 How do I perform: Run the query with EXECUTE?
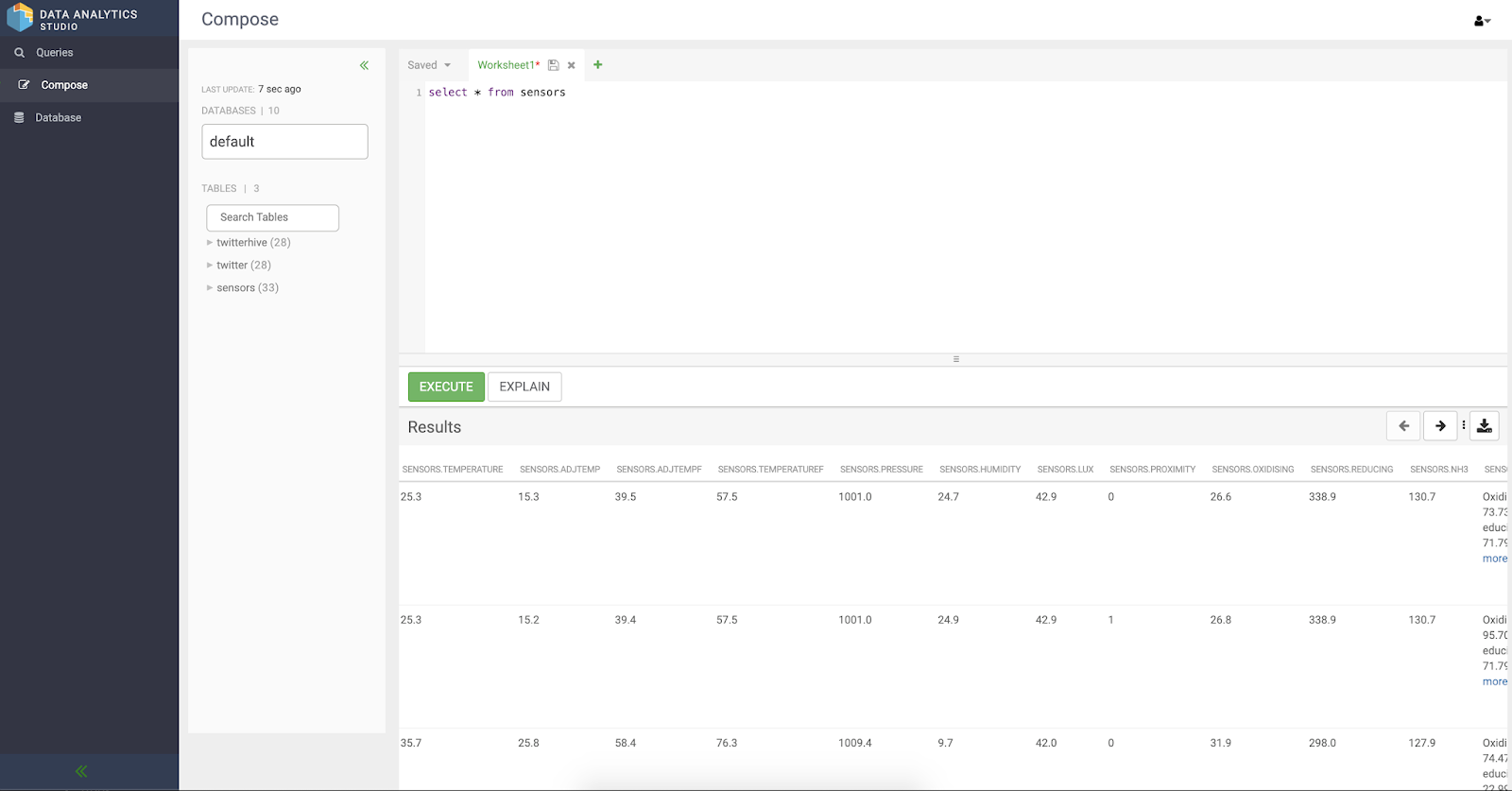446,387
